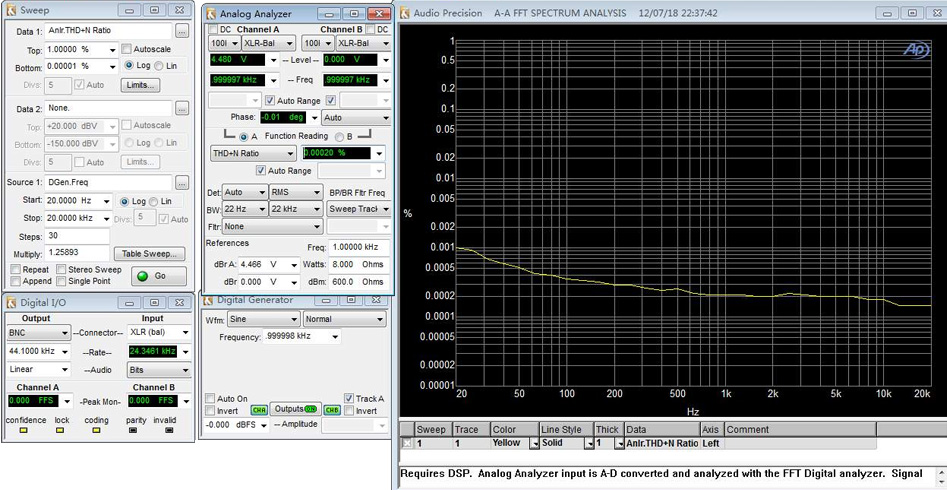Toggle the CHB output indicator in Digital Generator
947x490 pixels.
pos(332,410)
